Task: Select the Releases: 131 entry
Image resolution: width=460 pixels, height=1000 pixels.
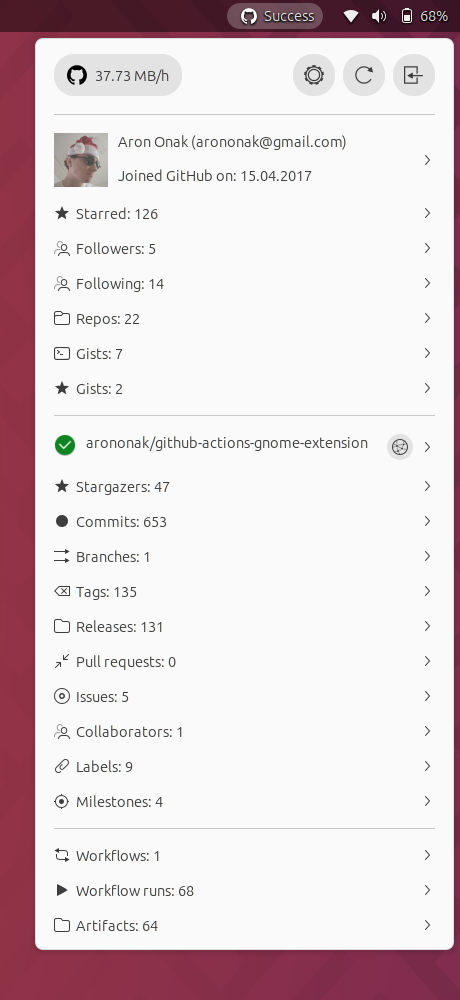Action: pos(244,626)
